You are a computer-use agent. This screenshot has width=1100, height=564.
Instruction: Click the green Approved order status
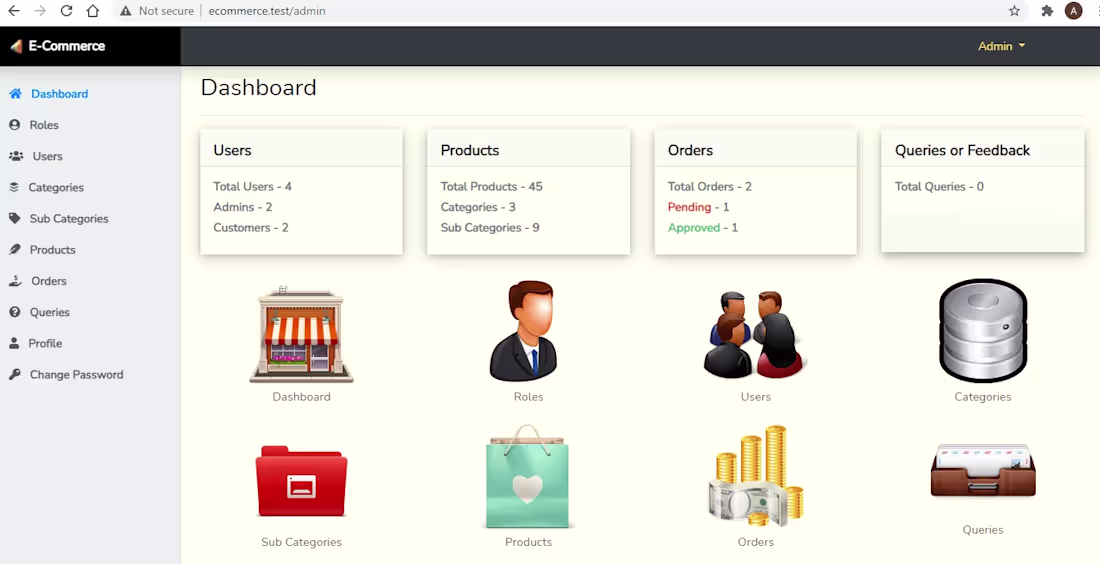(x=694, y=227)
